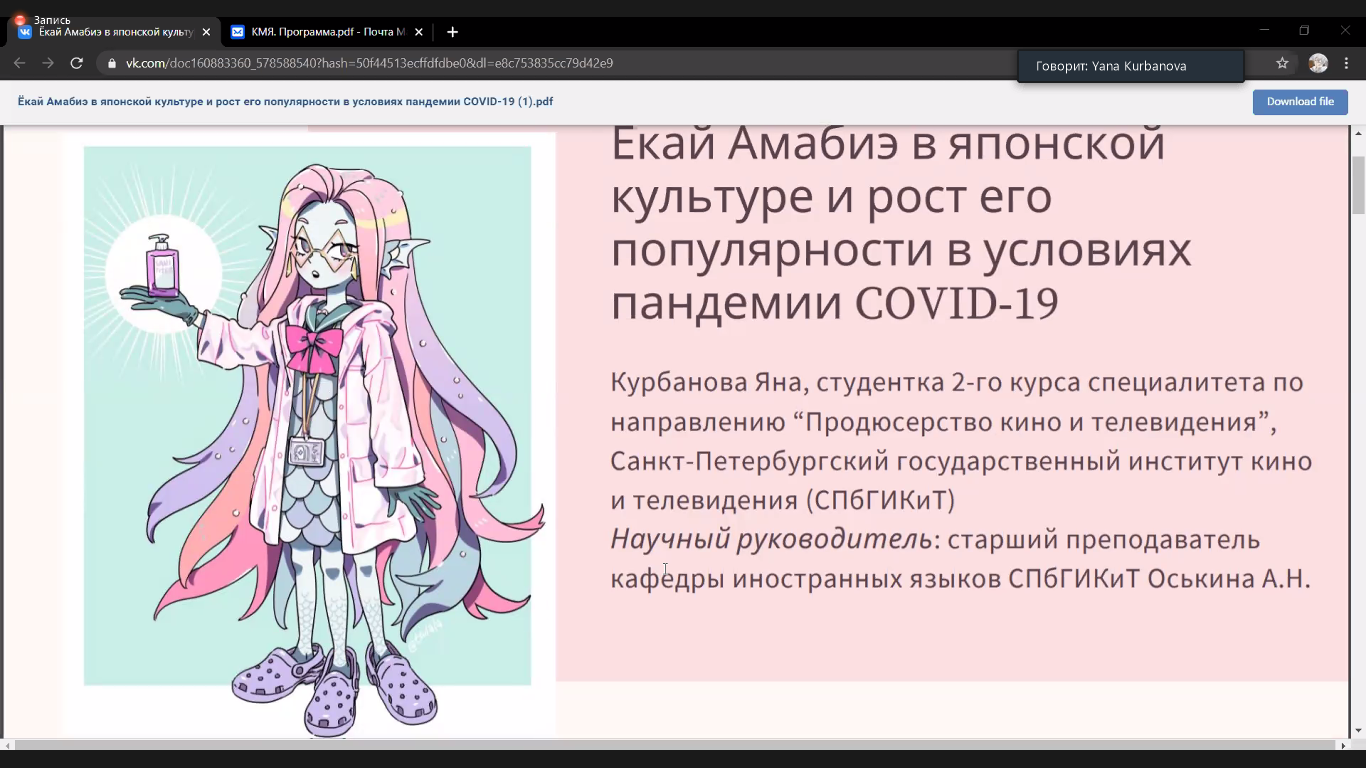1366x768 pixels.
Task: Click the PDF file name title
Action: click(x=285, y=102)
